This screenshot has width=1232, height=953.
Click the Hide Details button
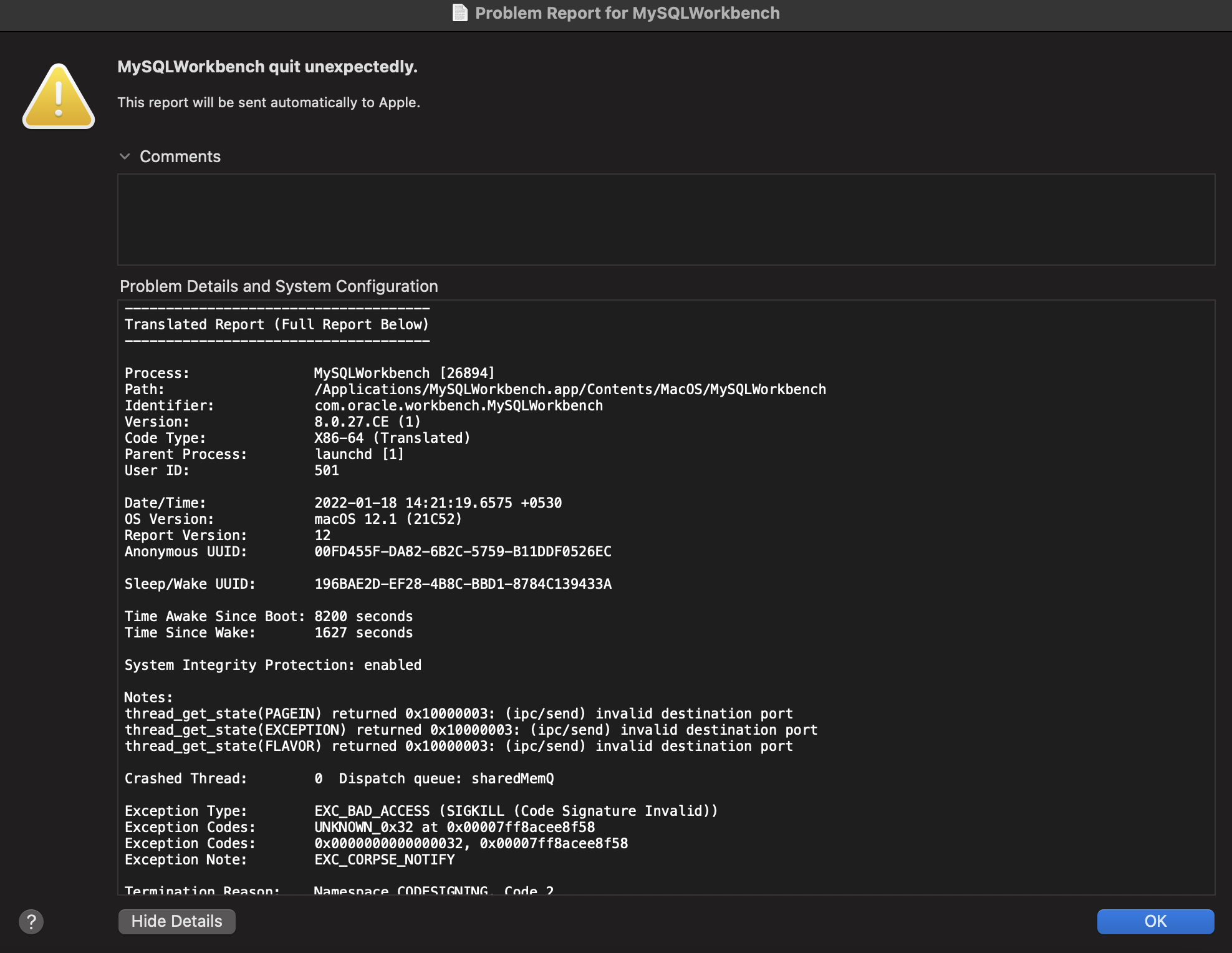tap(177, 921)
